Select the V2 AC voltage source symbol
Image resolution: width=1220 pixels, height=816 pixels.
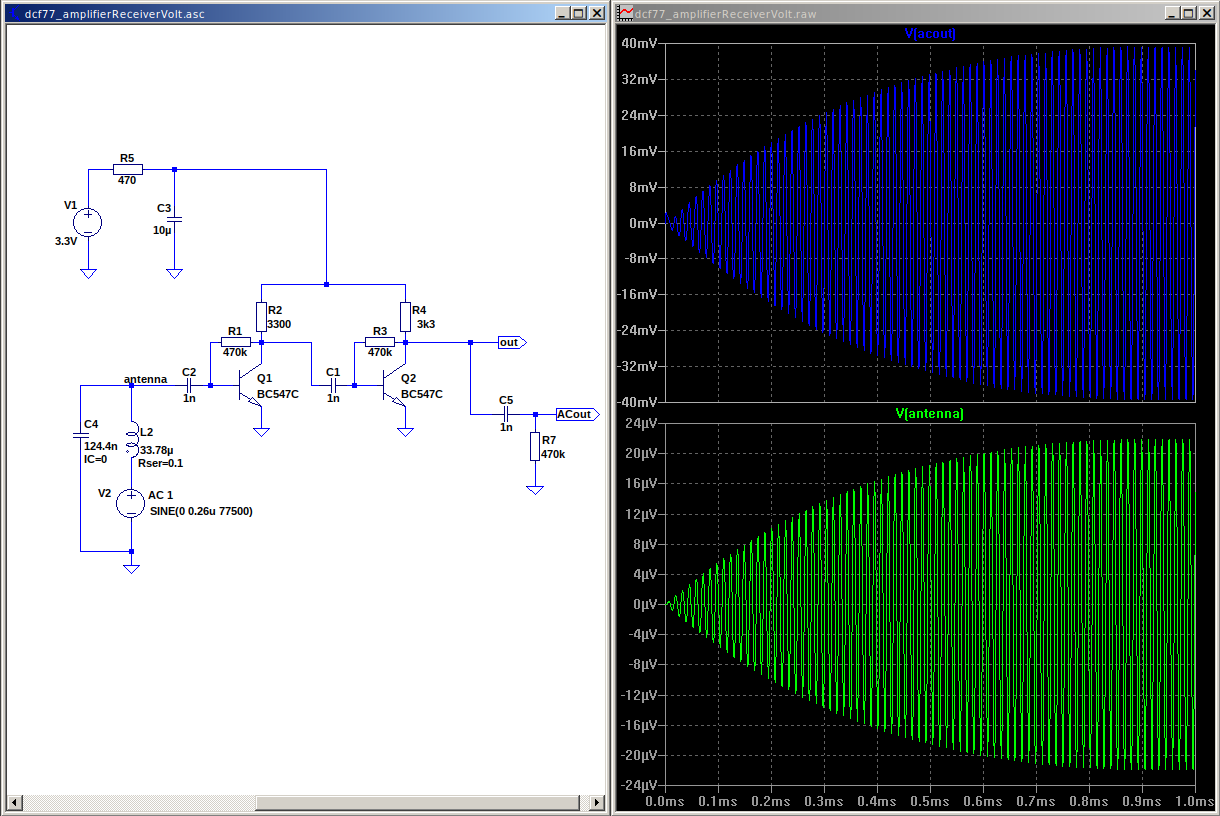[x=131, y=503]
